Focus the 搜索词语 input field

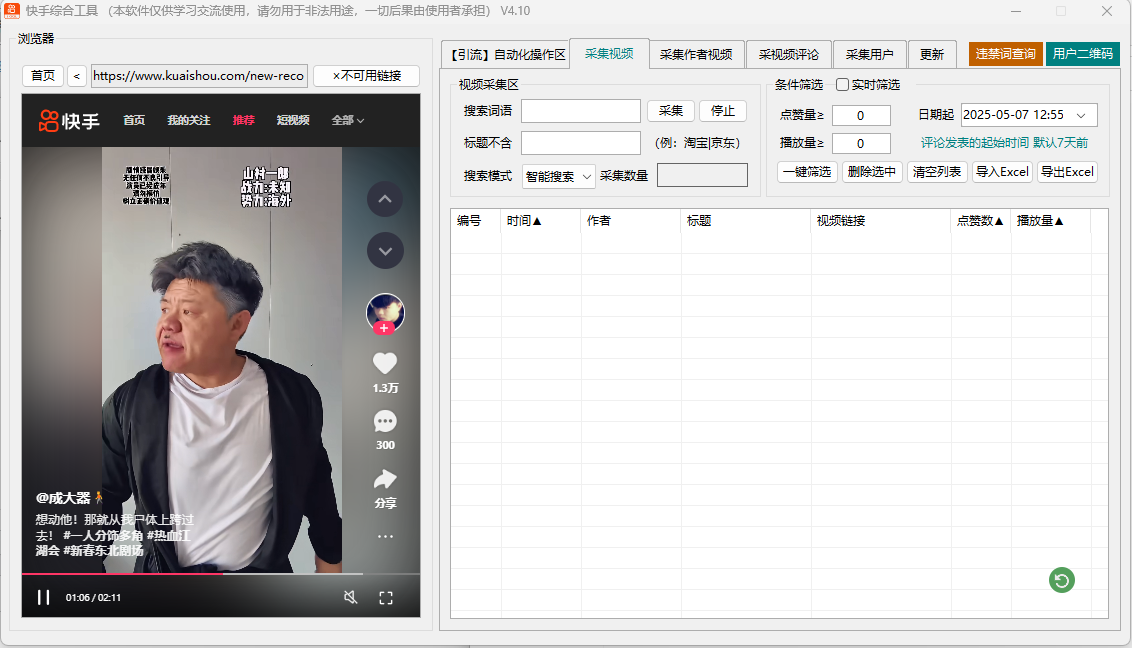[x=580, y=111]
